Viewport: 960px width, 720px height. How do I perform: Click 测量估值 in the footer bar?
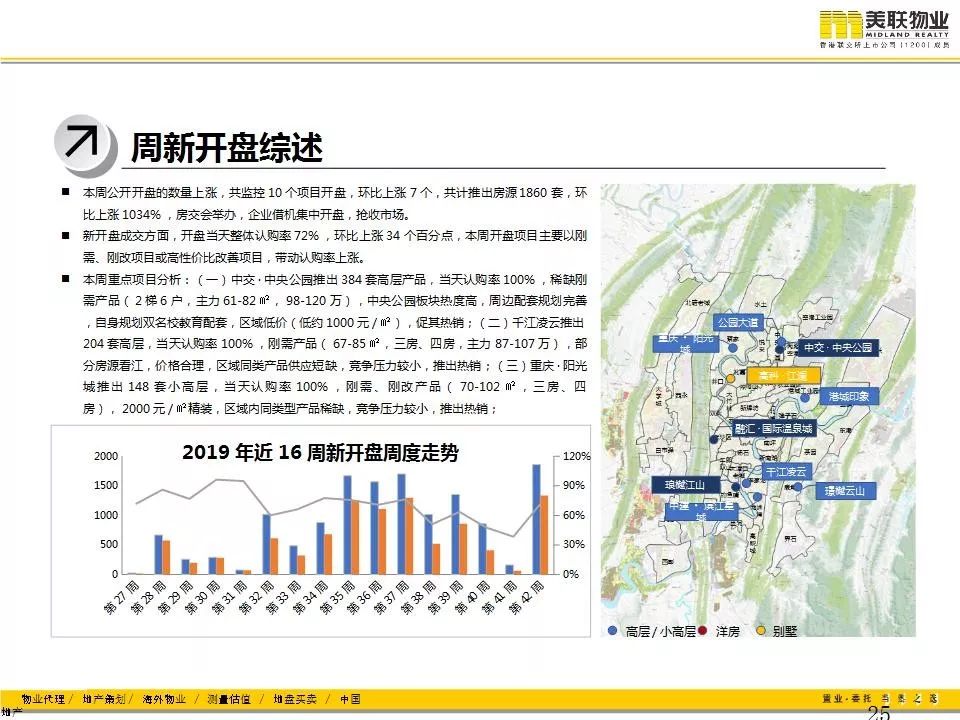(229, 699)
